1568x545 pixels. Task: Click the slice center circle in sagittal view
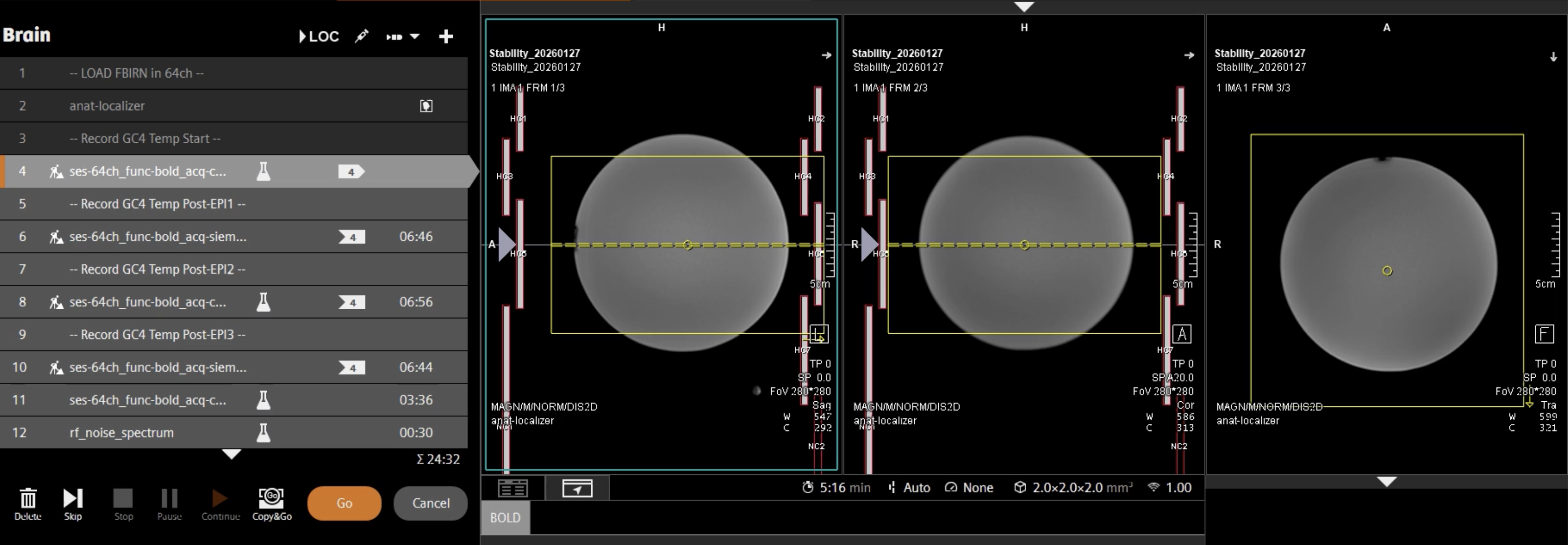688,245
